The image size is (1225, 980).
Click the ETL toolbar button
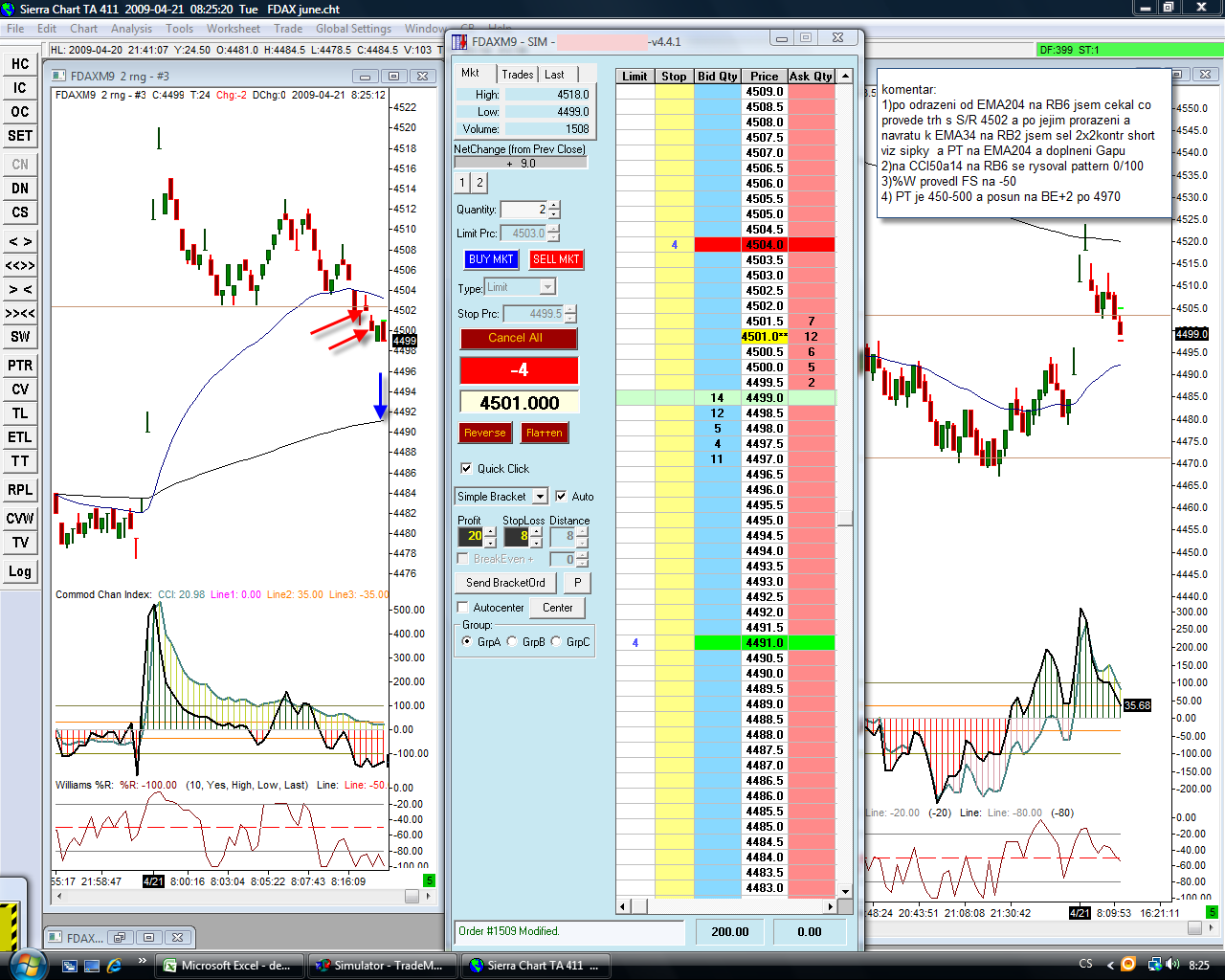(20, 437)
